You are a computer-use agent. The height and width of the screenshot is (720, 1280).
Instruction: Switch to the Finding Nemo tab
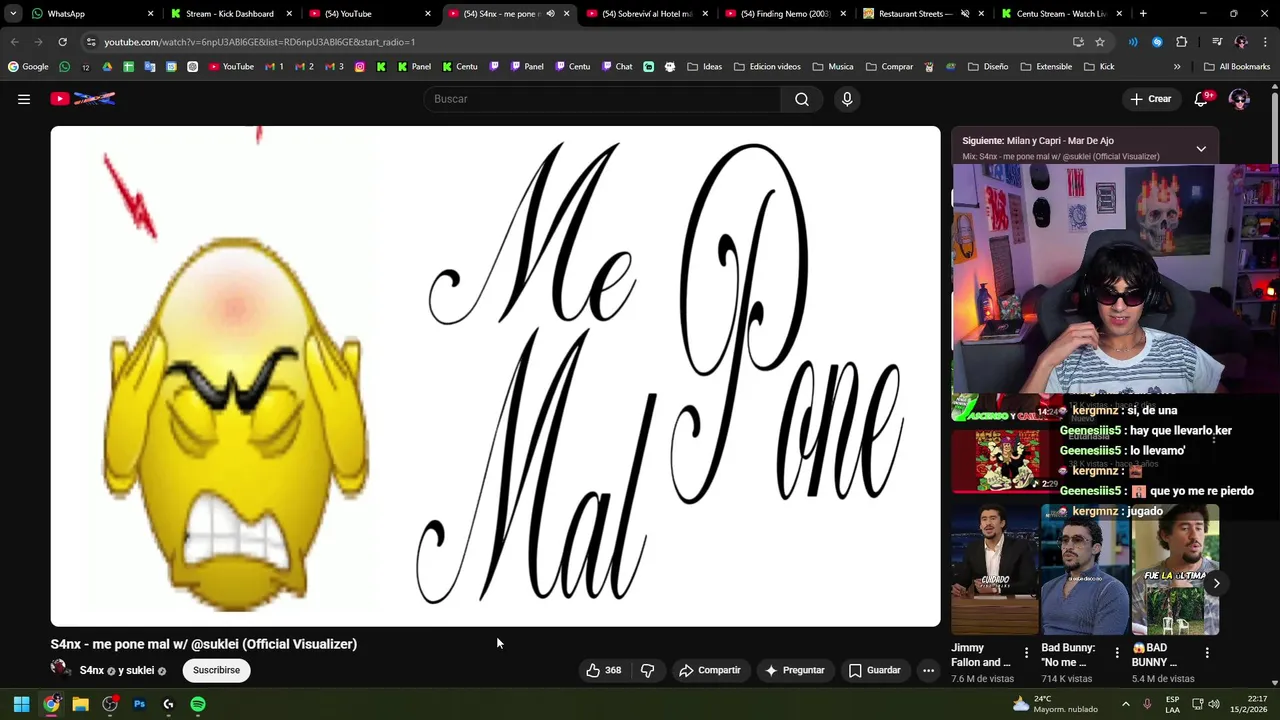[785, 14]
